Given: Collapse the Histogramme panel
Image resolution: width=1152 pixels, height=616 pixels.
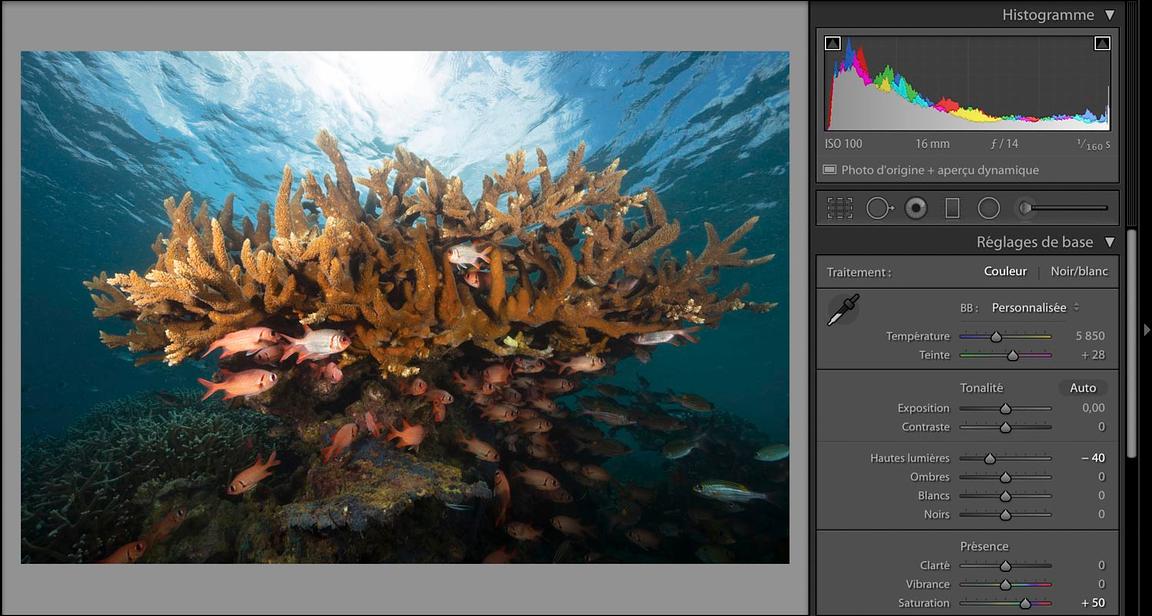Looking at the screenshot, I should [x=1109, y=15].
